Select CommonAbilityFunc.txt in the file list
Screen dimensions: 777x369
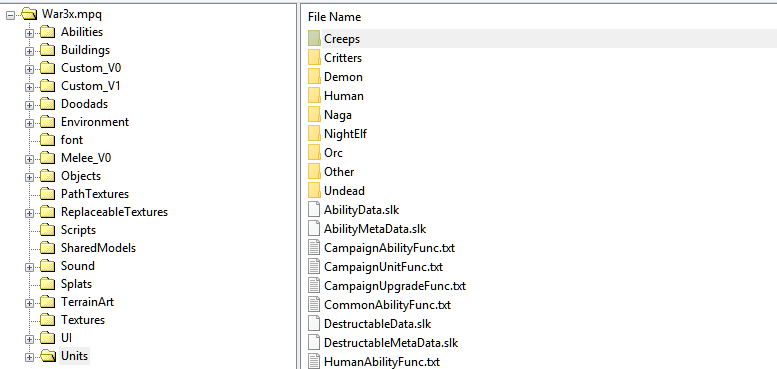tap(388, 305)
